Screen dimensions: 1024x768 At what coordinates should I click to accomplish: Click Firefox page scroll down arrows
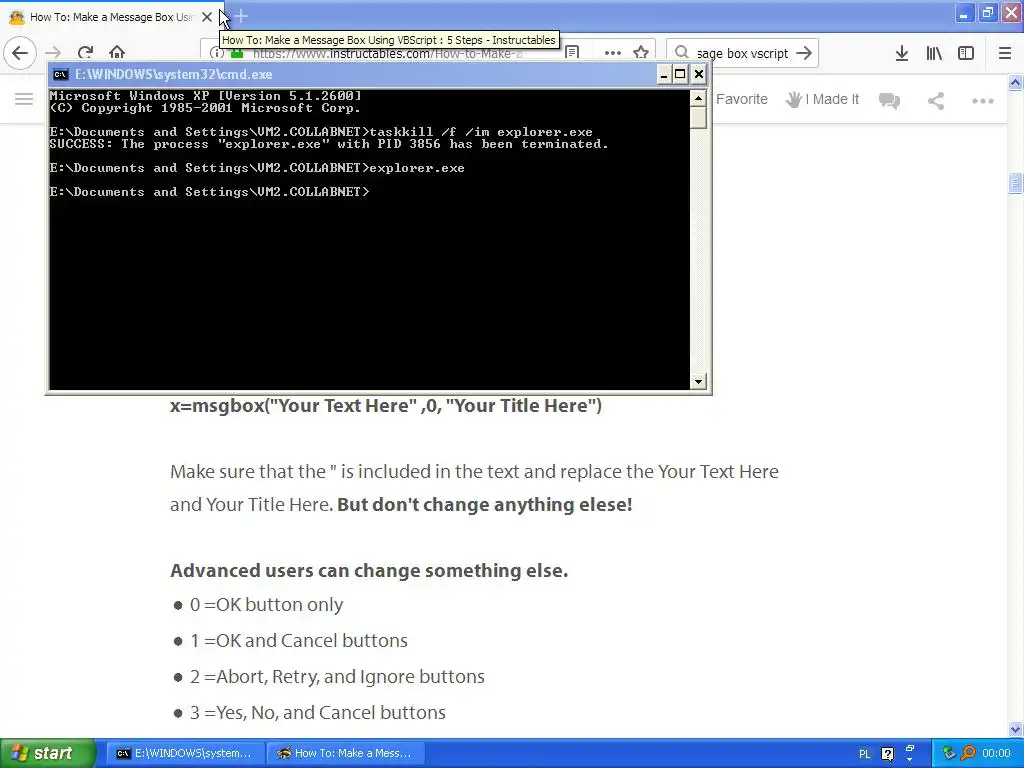click(1015, 729)
